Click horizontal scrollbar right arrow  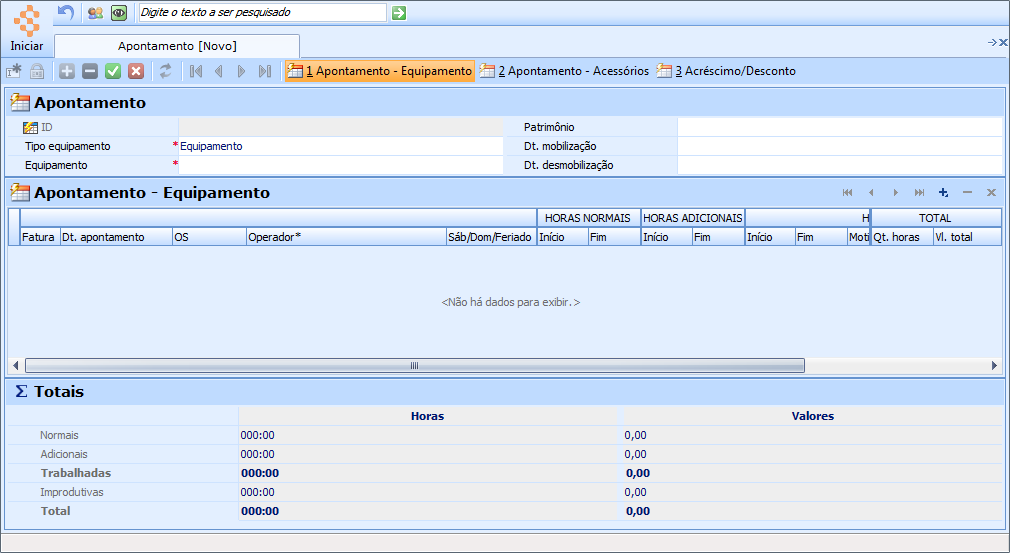tap(995, 366)
